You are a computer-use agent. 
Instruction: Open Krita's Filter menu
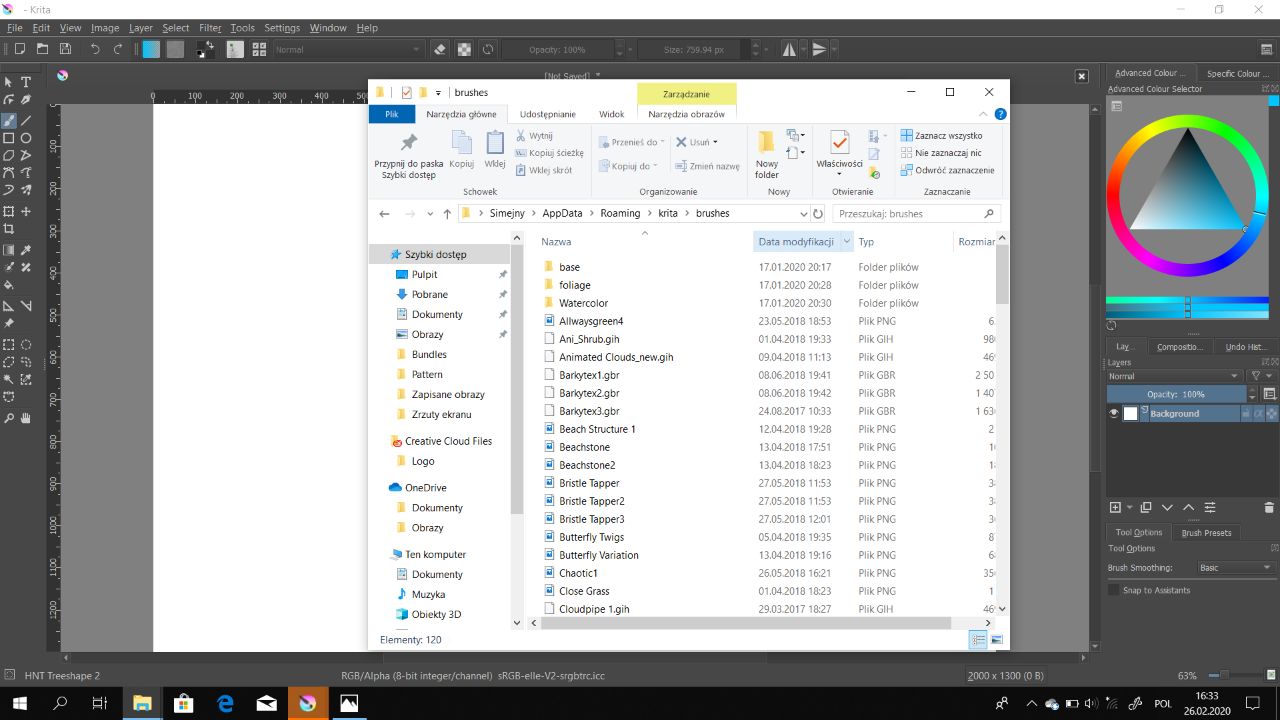210,28
